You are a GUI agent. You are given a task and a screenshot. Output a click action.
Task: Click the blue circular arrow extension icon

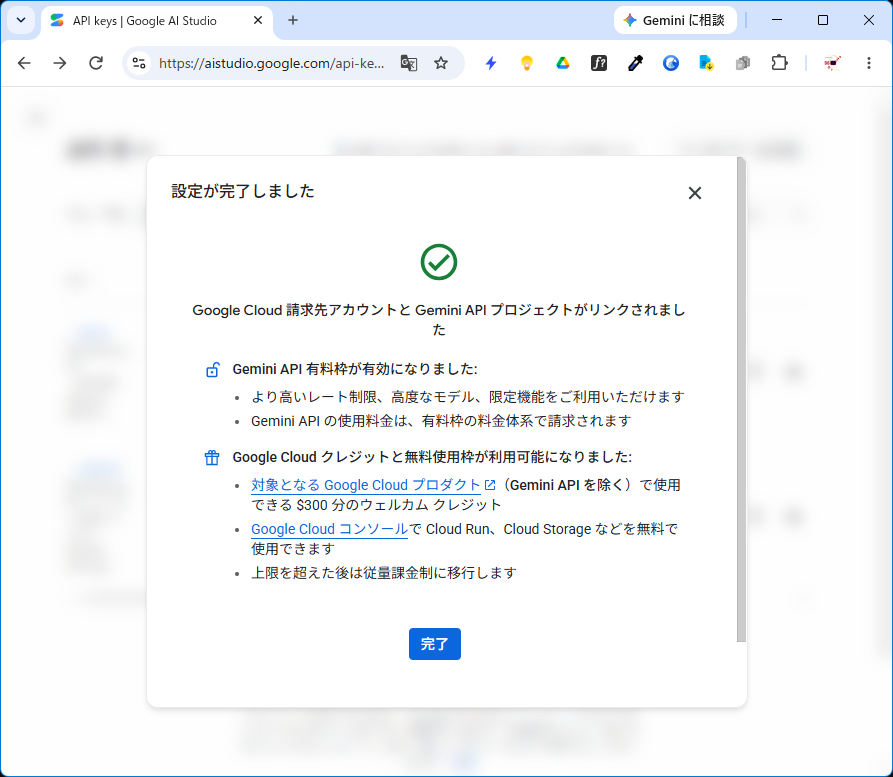point(671,63)
